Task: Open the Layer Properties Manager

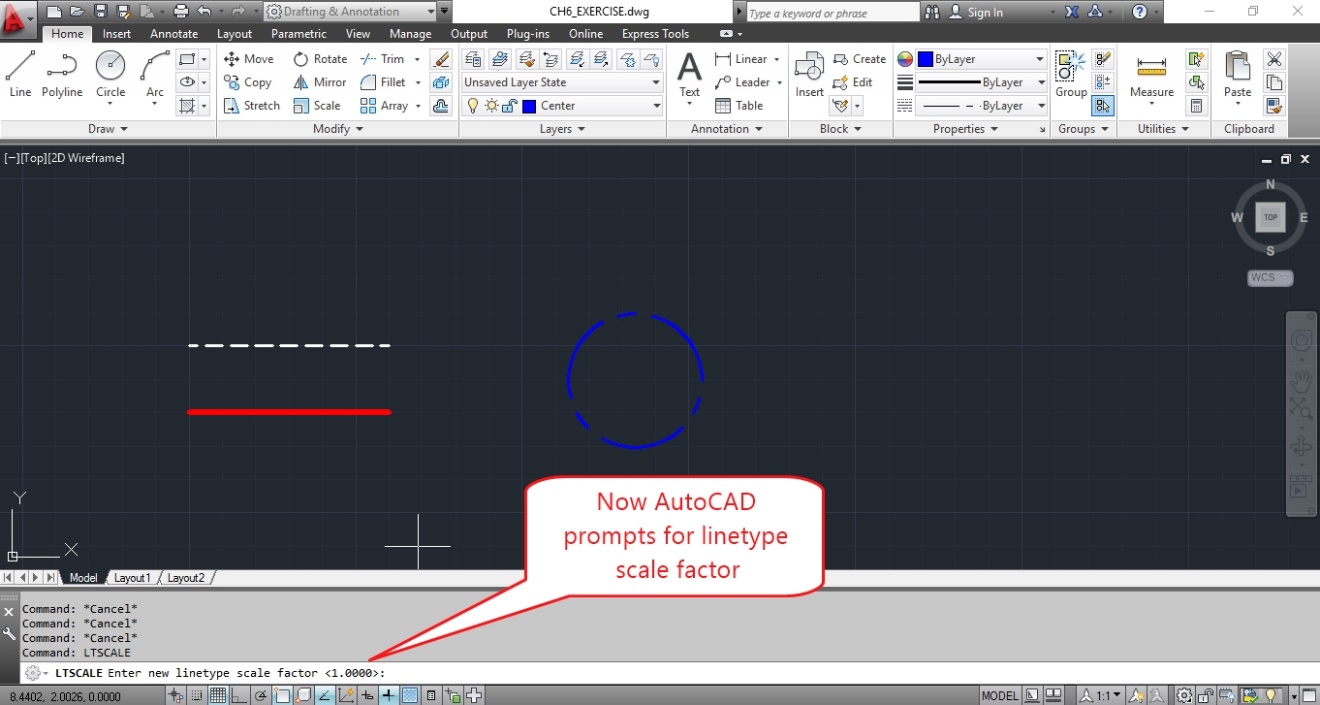Action: (x=472, y=58)
